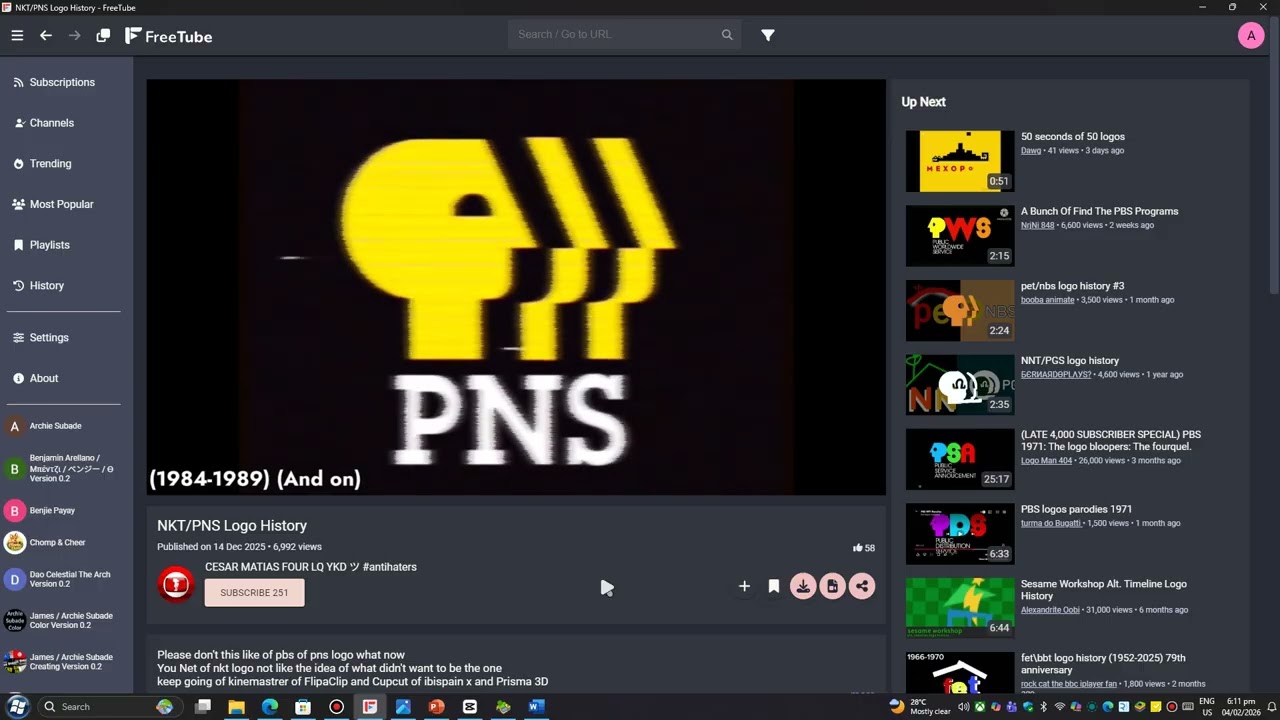Open a new FreeTube window
1280x720 pixels.
click(103, 35)
